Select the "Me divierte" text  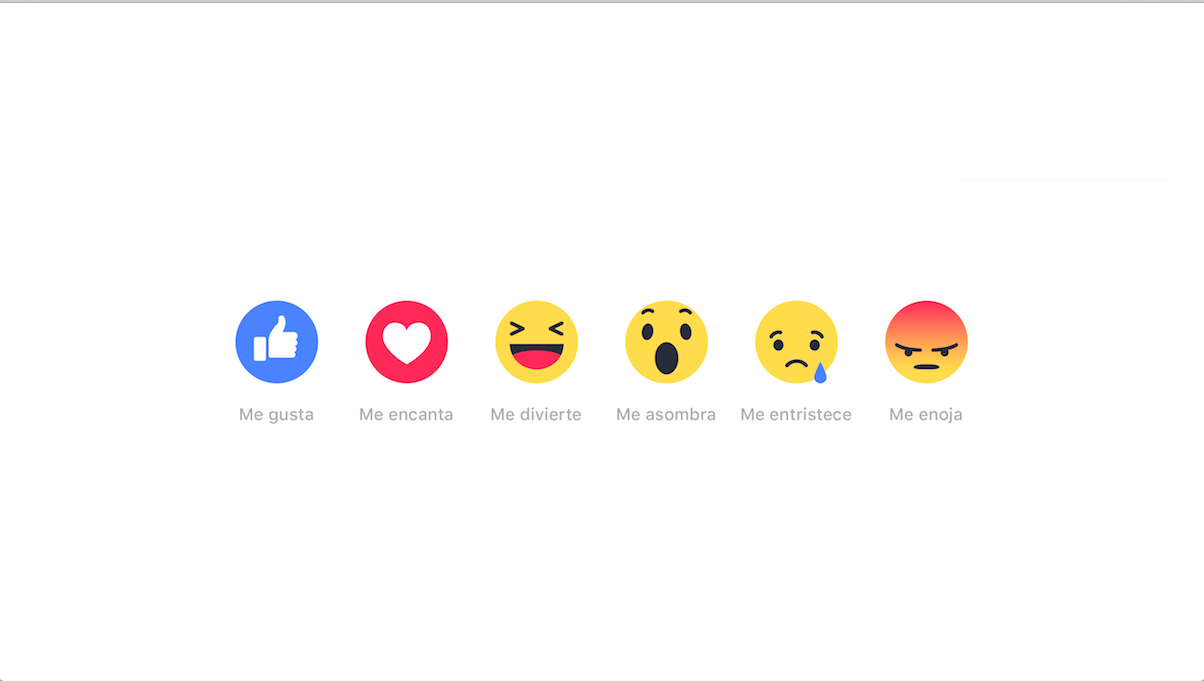536,415
